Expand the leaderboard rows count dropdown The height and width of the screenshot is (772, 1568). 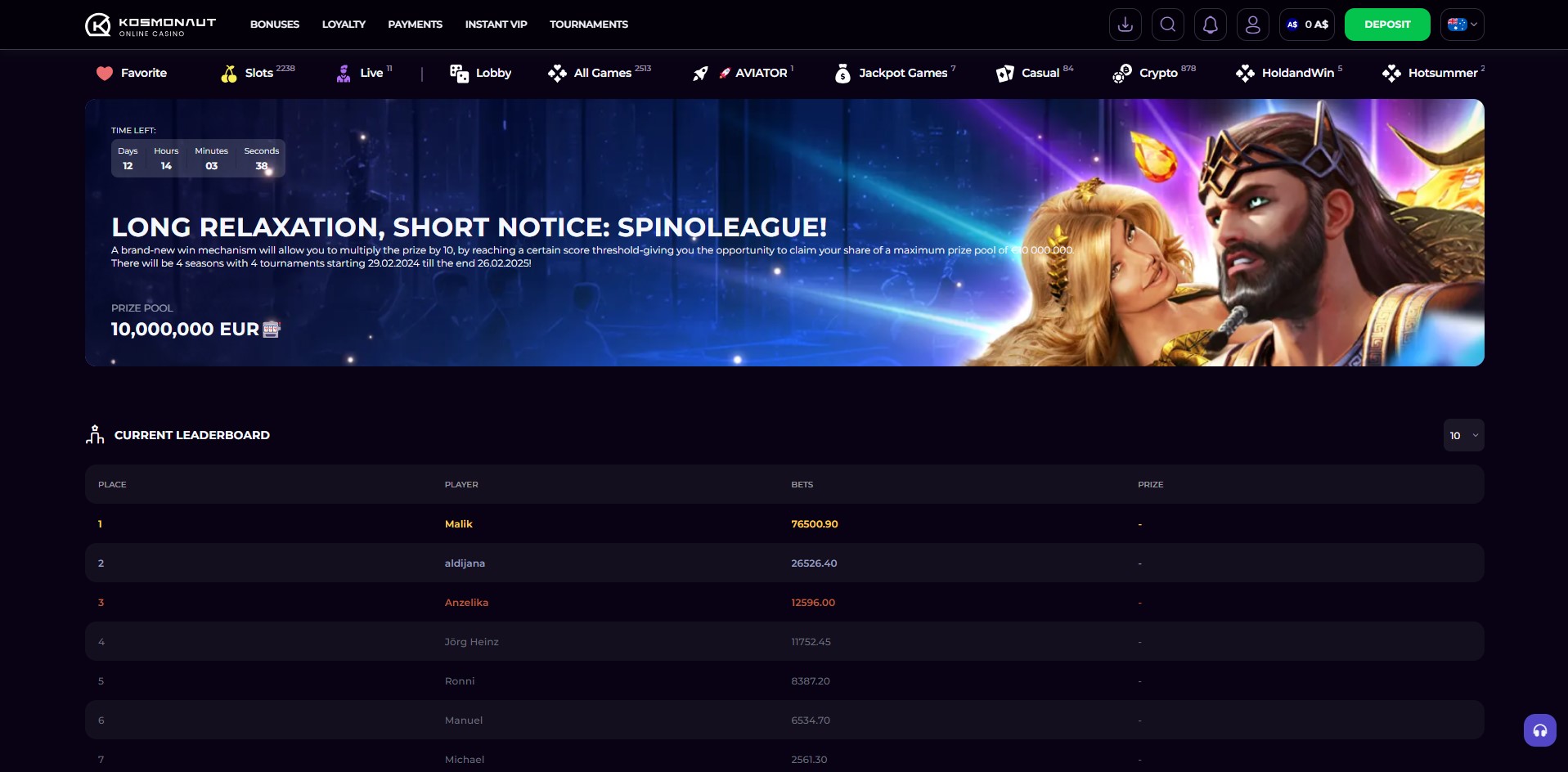1463,435
